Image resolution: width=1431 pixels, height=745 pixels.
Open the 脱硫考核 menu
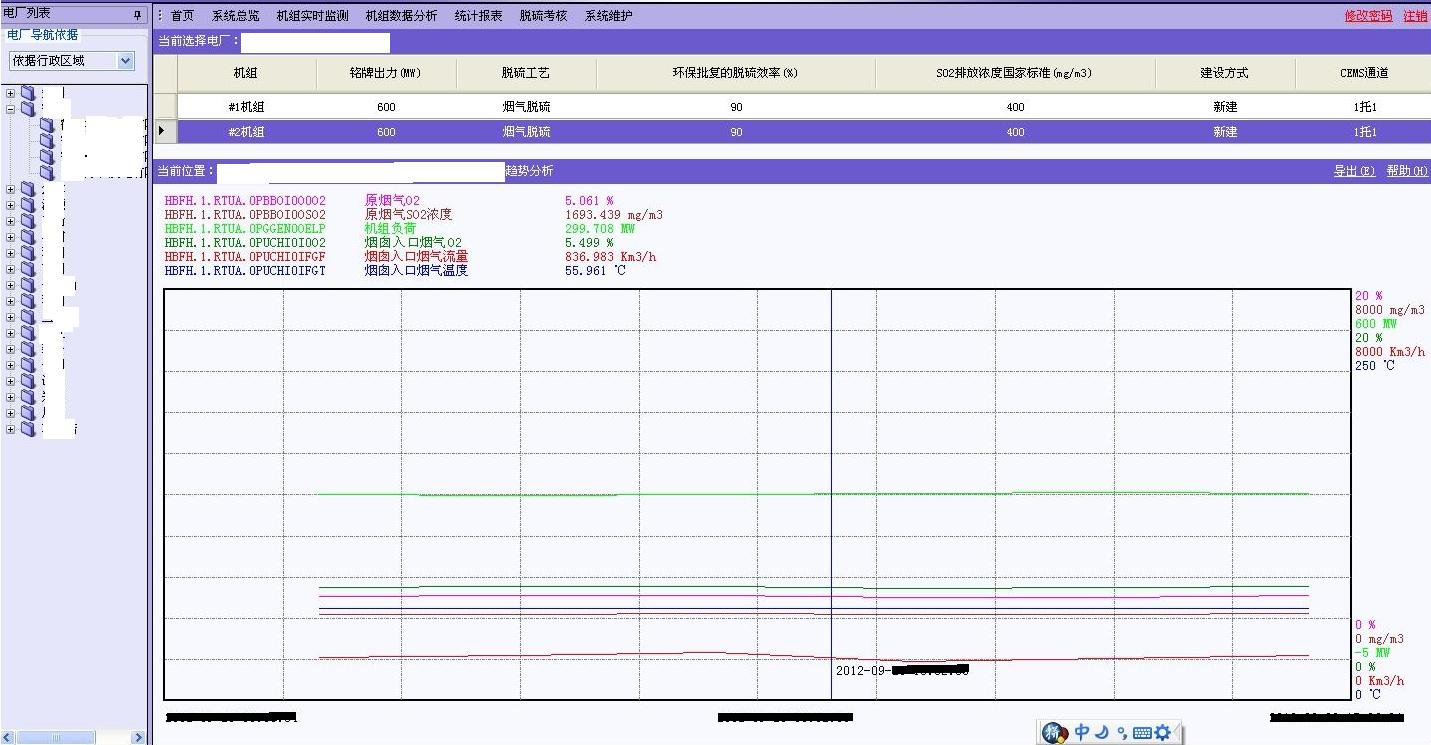pos(543,16)
